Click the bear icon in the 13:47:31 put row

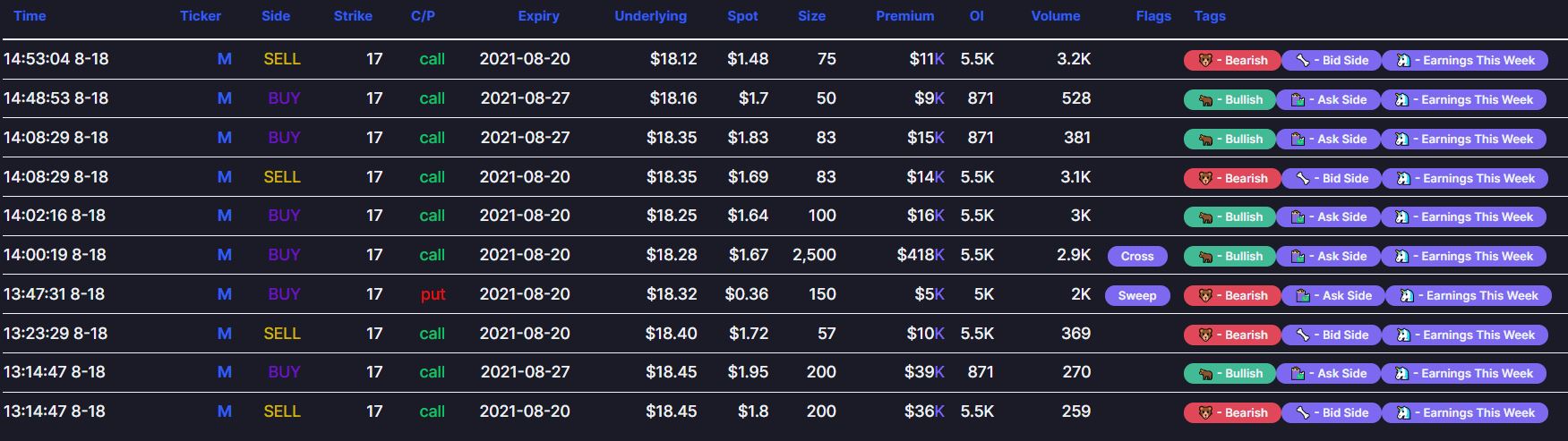coord(1205,295)
